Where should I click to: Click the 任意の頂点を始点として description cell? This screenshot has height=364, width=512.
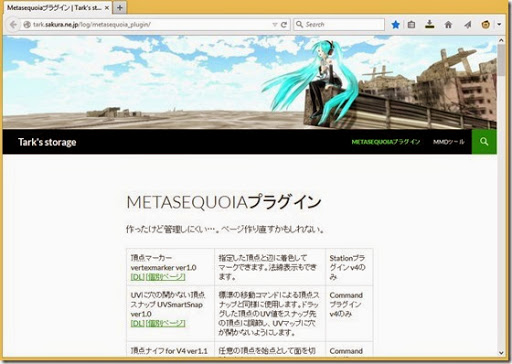pyautogui.click(x=270, y=350)
